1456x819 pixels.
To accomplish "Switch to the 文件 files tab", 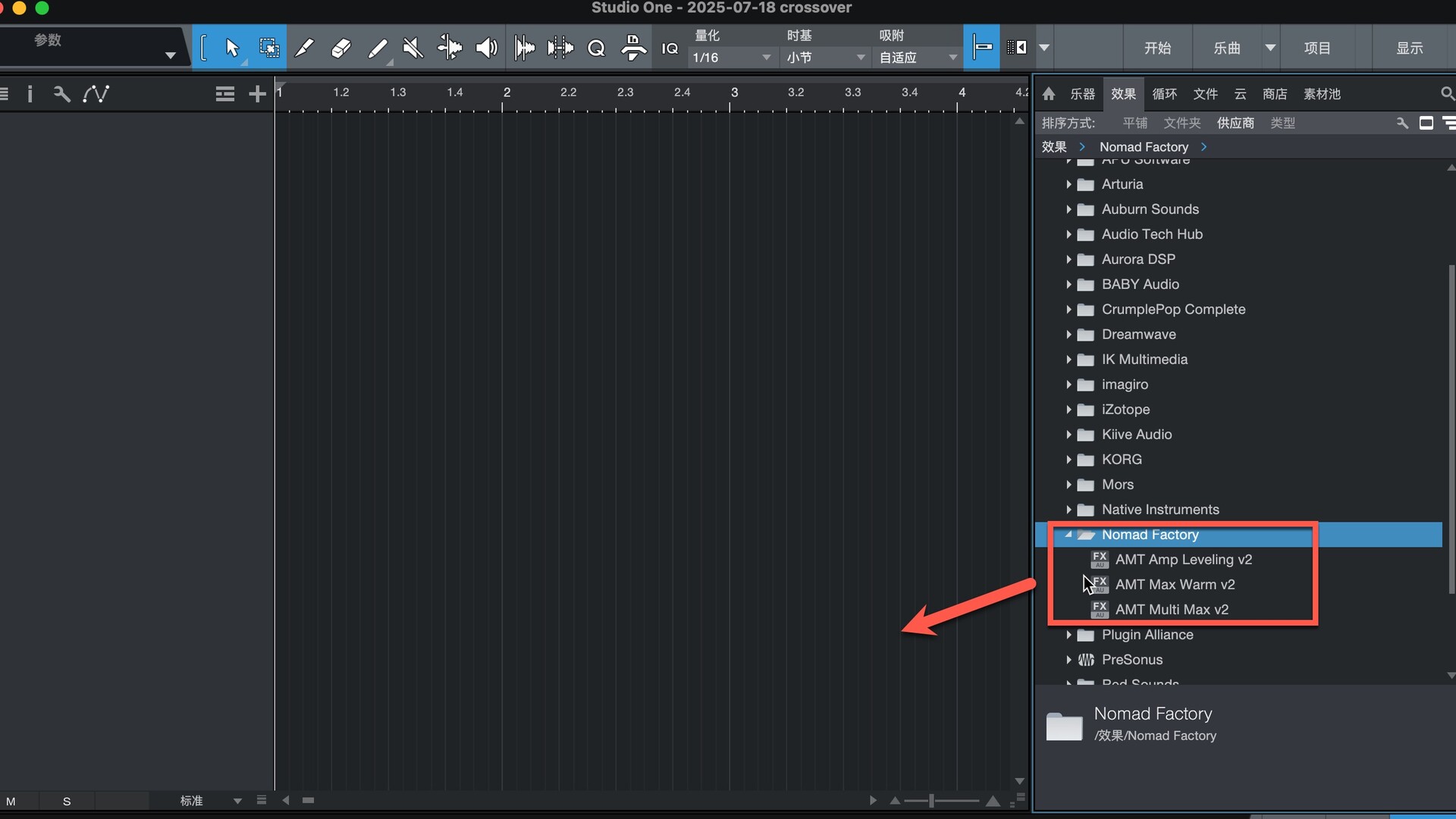I will point(1205,94).
